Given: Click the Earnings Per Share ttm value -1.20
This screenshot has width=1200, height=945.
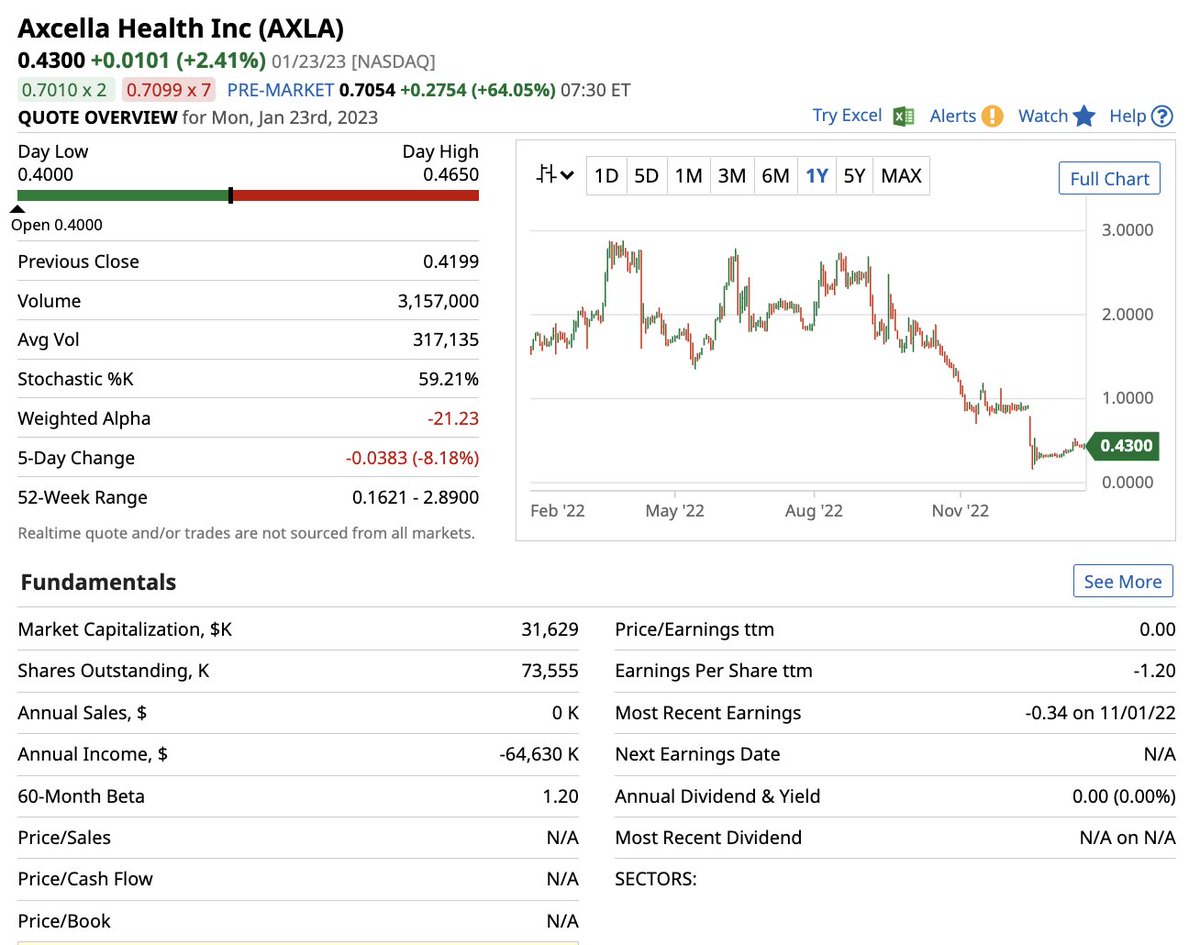Looking at the screenshot, I should coord(1156,671).
